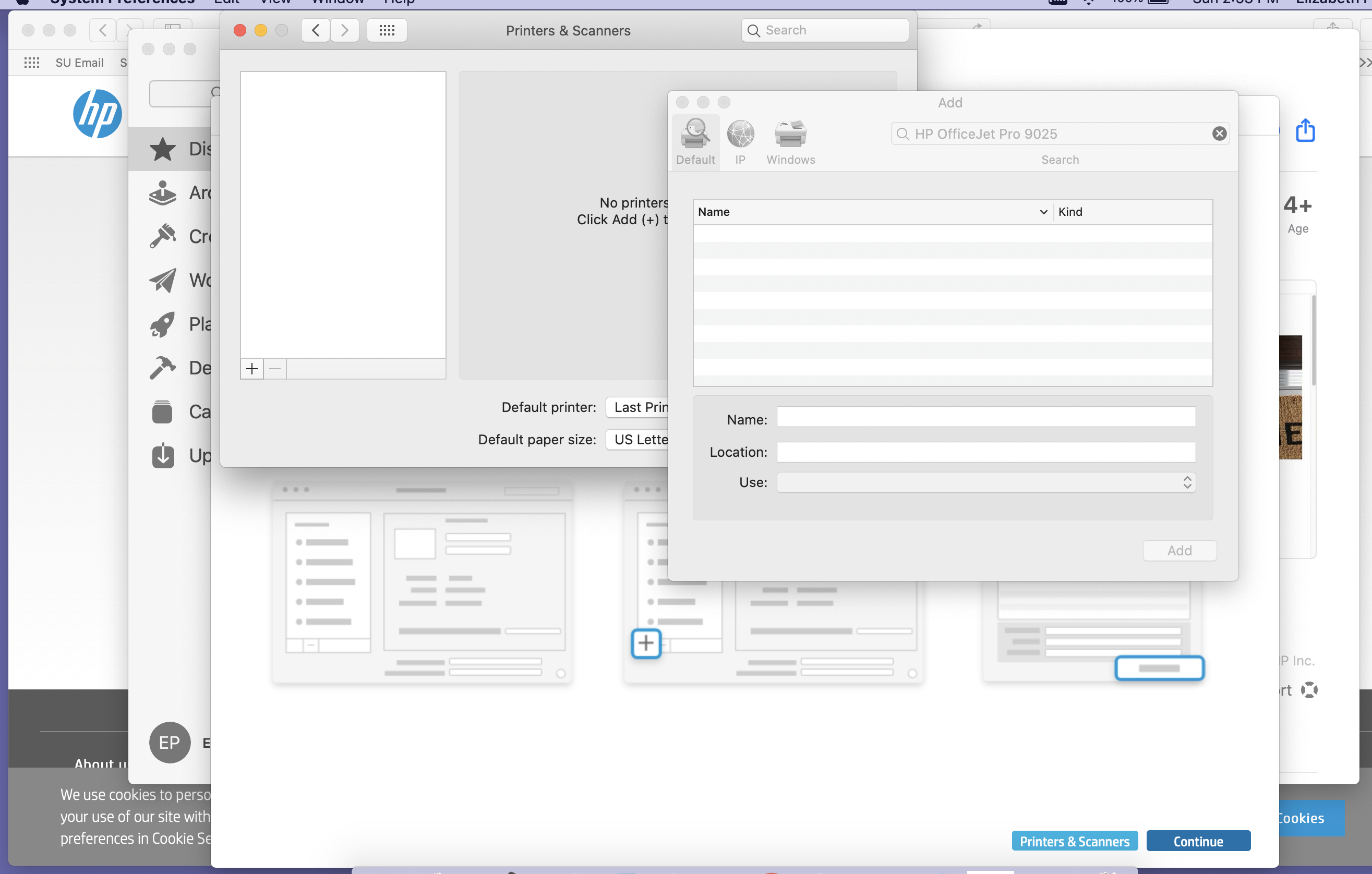
Task: Clear the HP OfficeJet search text
Action: (x=1219, y=134)
